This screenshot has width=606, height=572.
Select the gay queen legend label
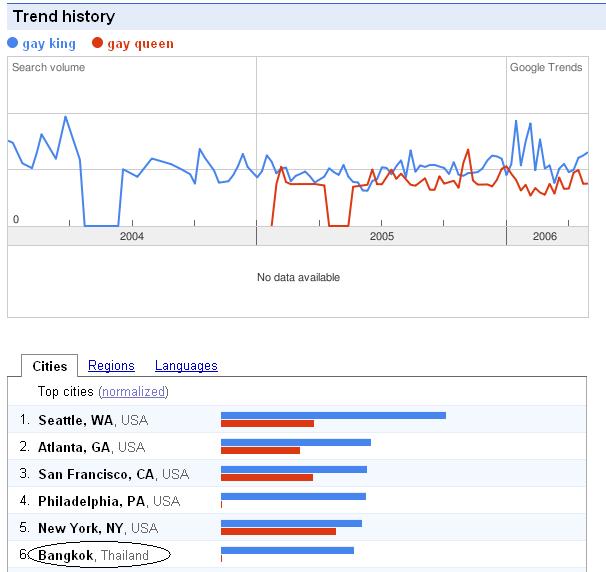click(x=141, y=44)
